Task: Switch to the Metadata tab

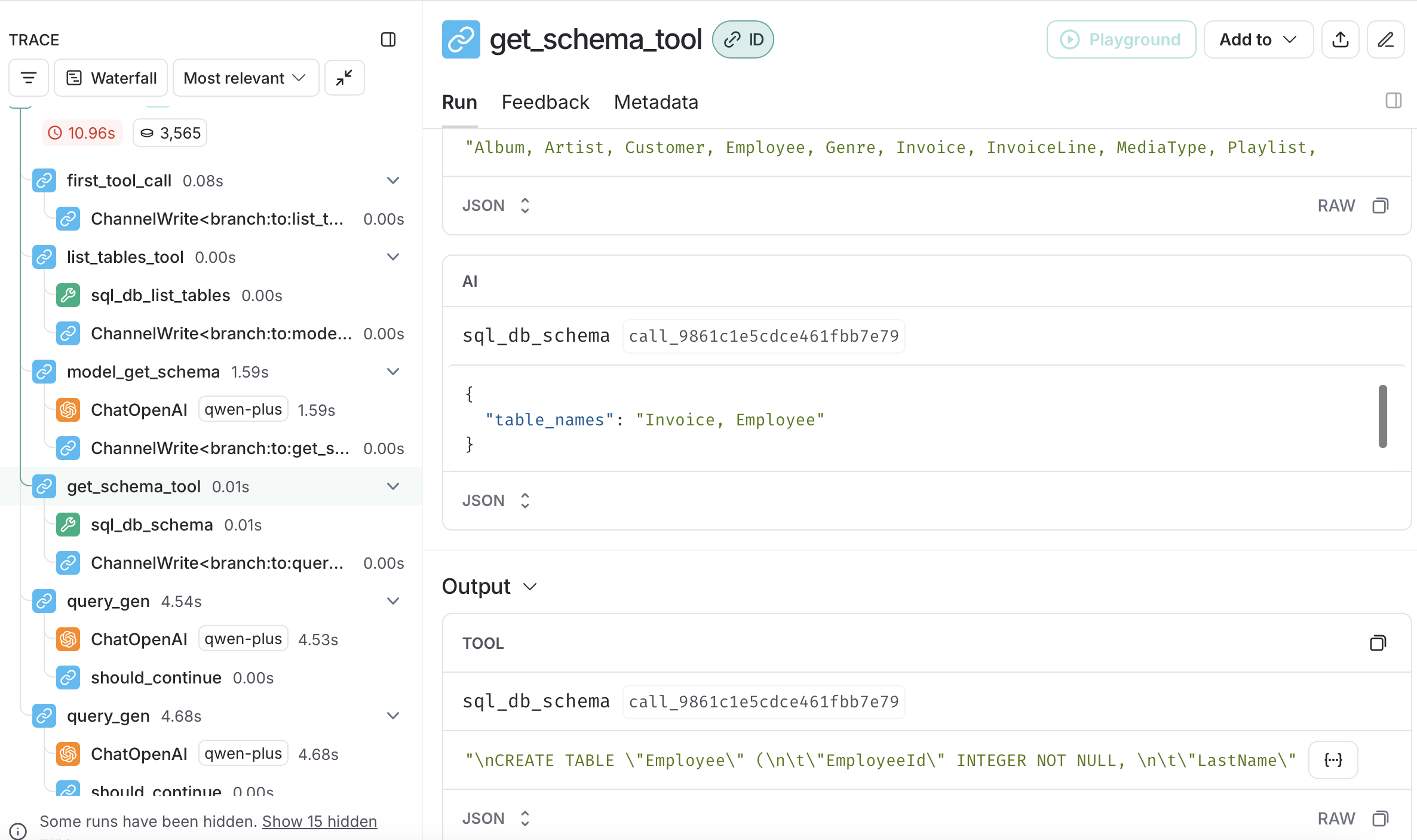Action: coord(656,102)
